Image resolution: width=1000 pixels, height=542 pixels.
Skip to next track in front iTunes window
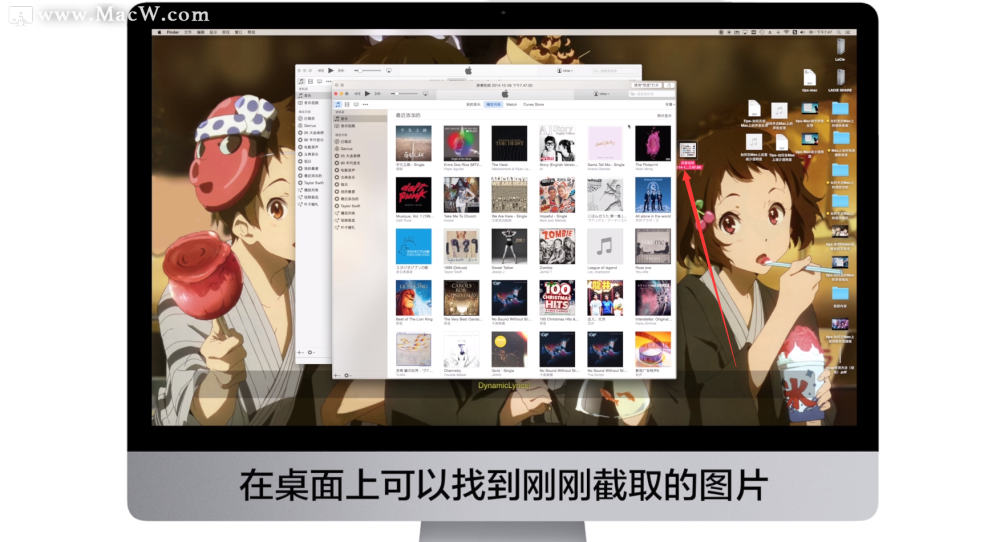point(378,94)
